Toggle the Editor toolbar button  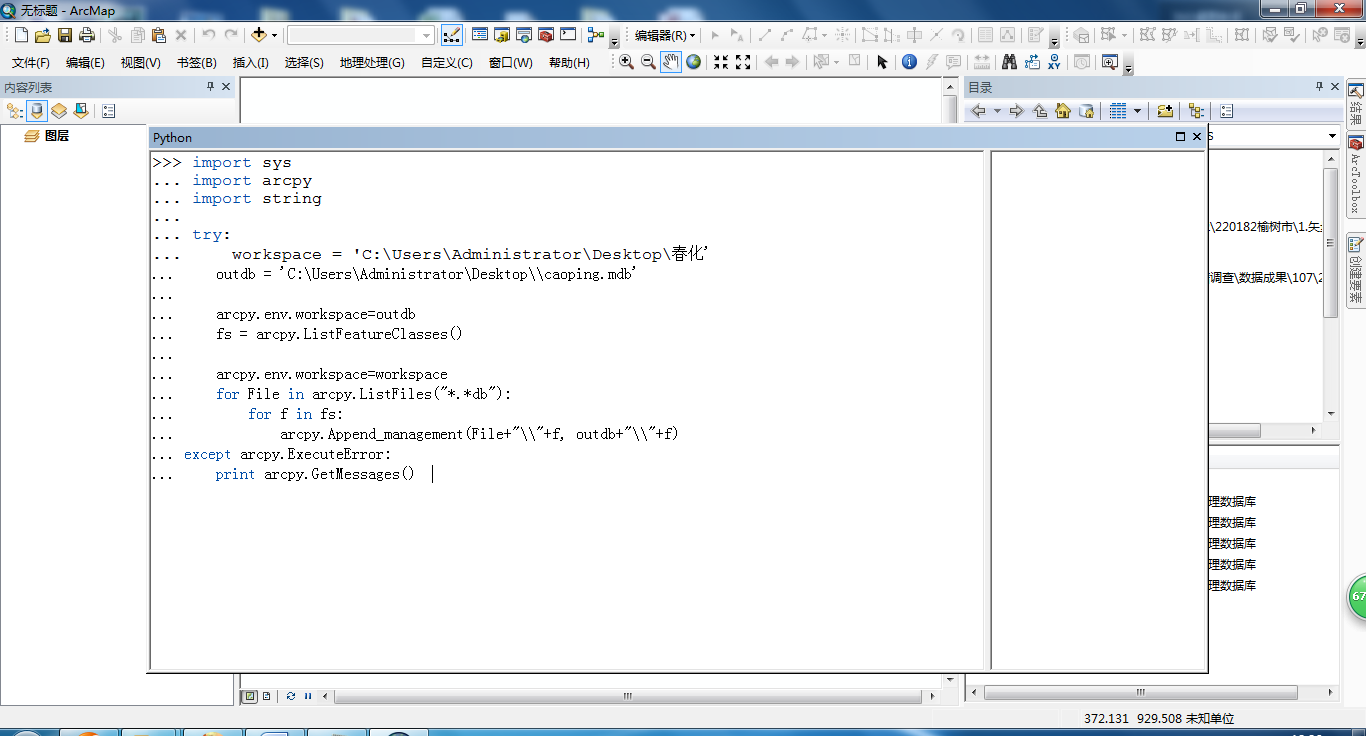451,35
